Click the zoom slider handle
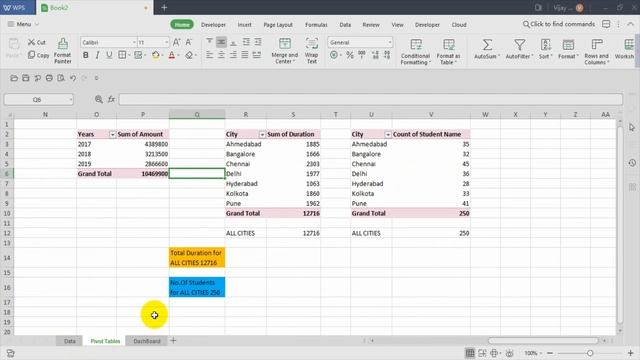 (590, 353)
